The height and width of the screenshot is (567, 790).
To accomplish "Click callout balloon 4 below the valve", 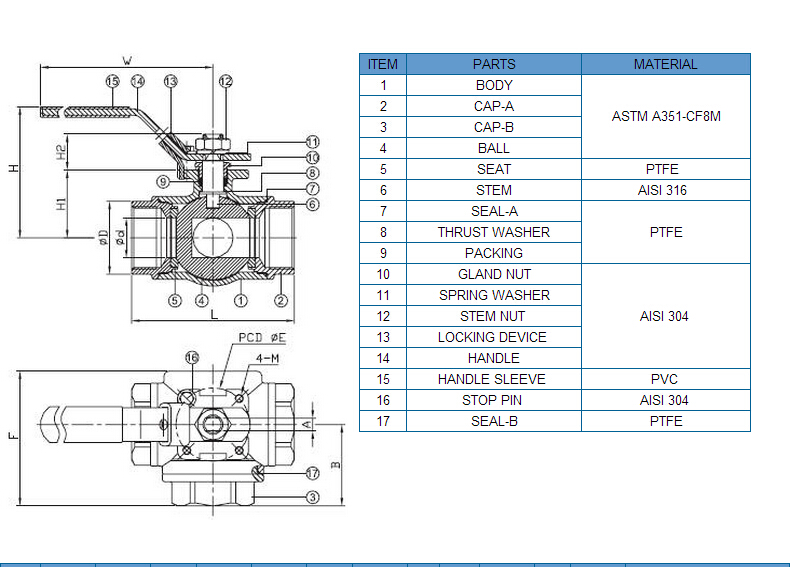I will [x=202, y=301].
